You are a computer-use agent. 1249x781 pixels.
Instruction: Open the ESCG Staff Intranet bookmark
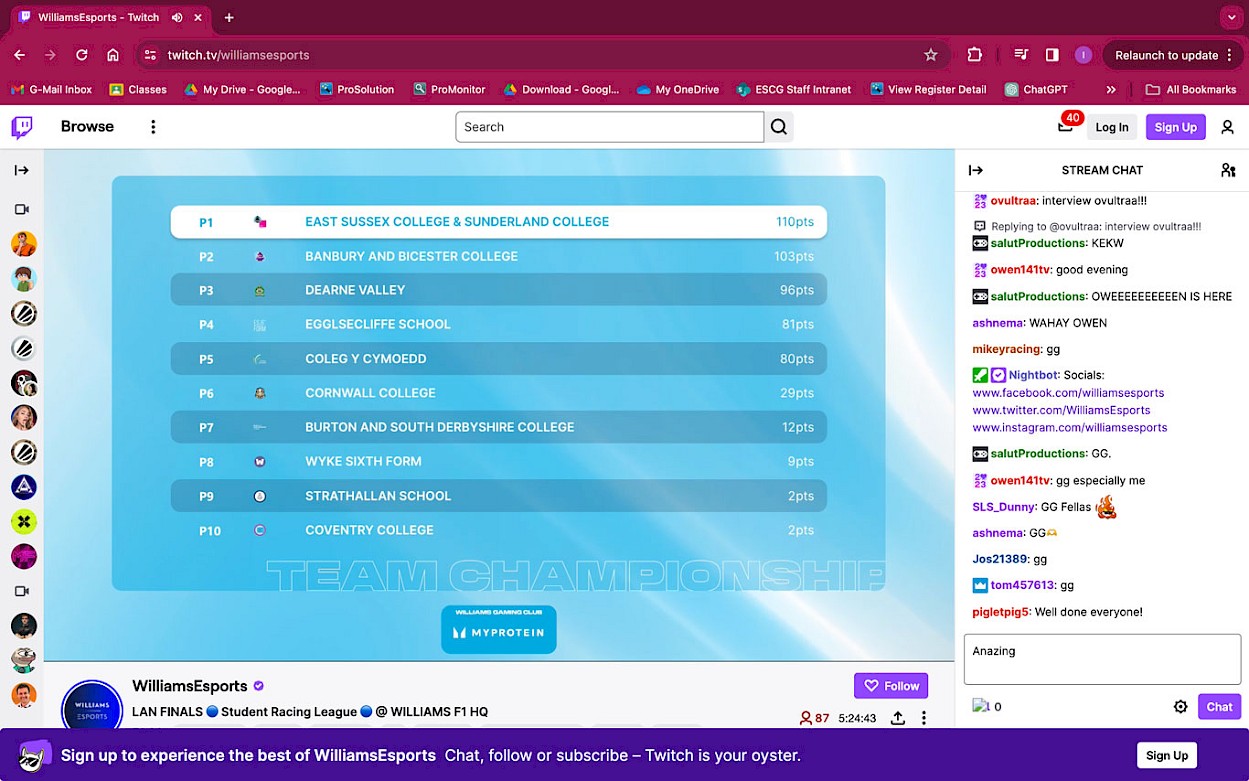click(x=794, y=89)
